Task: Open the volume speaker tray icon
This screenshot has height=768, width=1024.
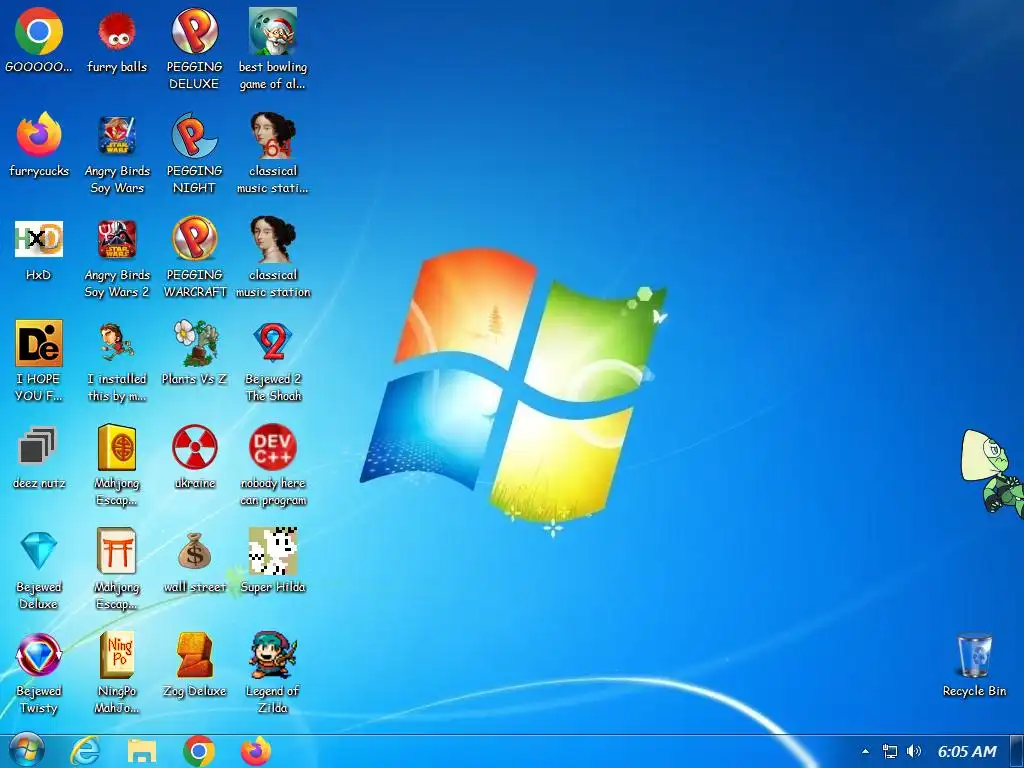Action: 914,752
